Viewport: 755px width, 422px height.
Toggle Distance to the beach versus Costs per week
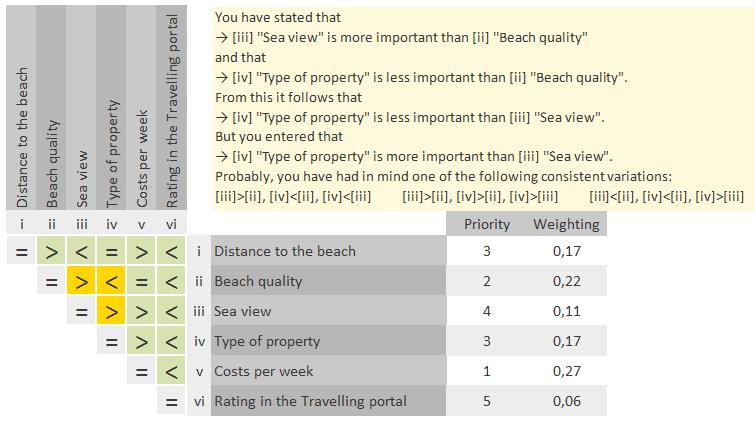click(141, 251)
